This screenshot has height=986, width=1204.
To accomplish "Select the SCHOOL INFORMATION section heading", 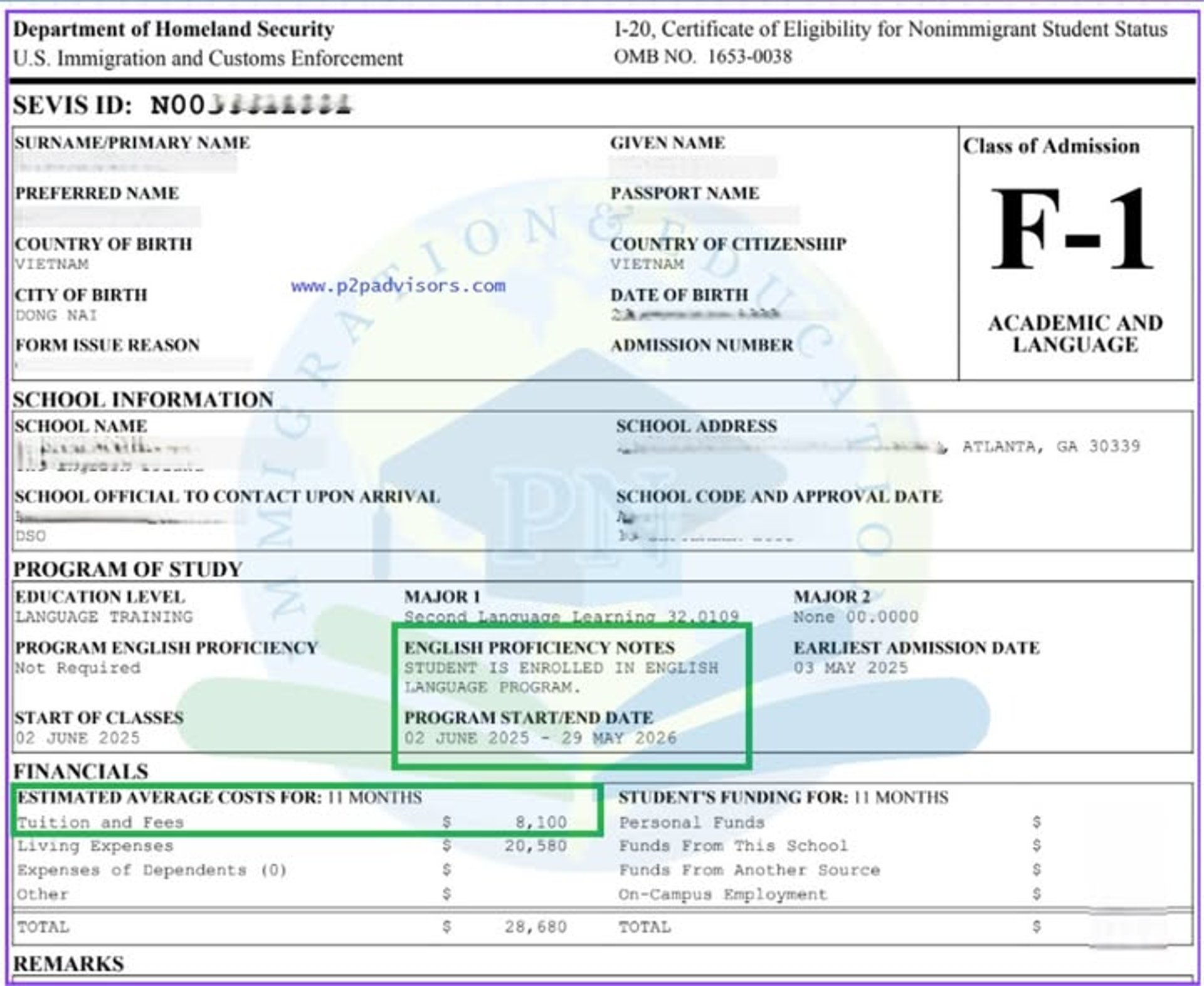I will coord(144,399).
